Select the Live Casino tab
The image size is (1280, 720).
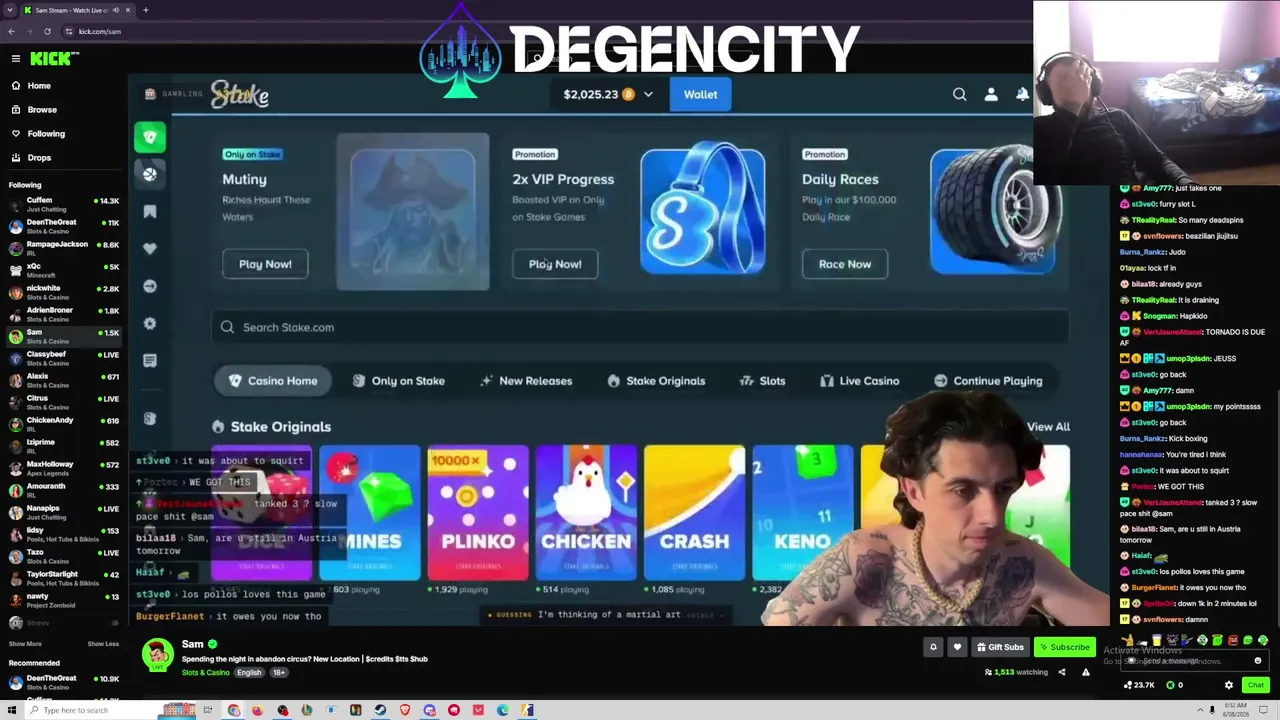pos(859,381)
